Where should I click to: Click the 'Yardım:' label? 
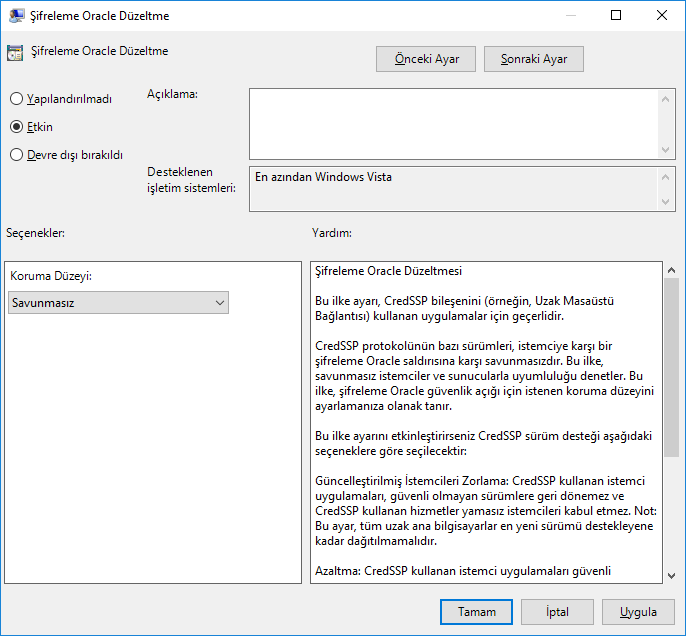pyautogui.click(x=332, y=233)
